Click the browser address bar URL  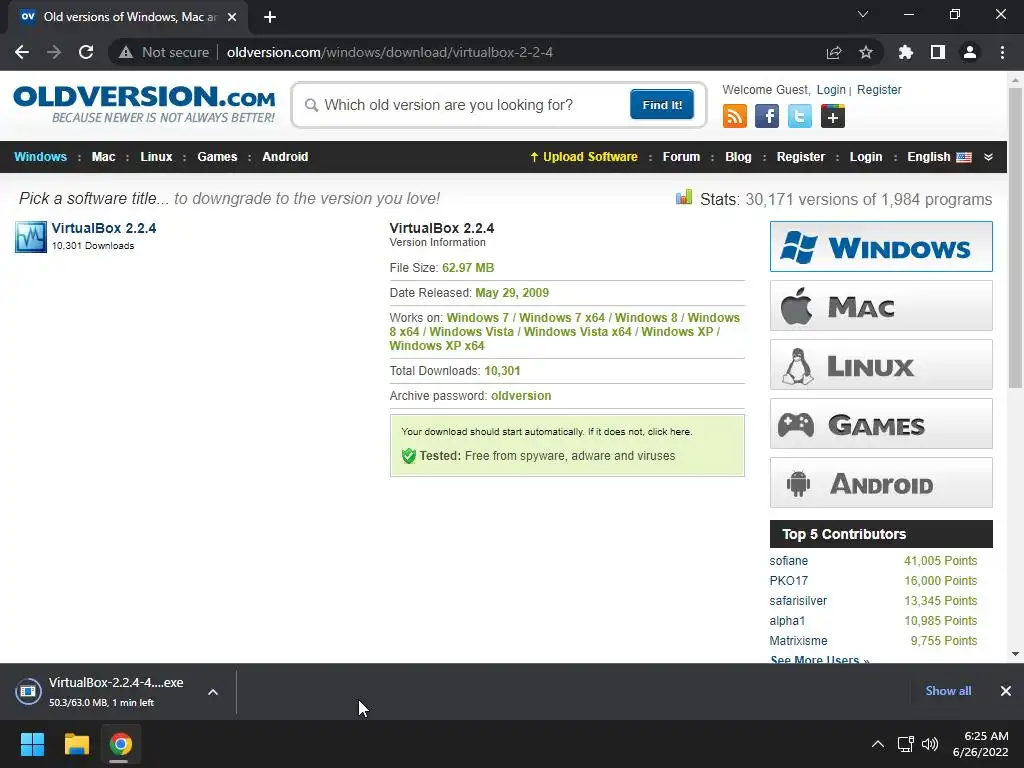pos(390,52)
